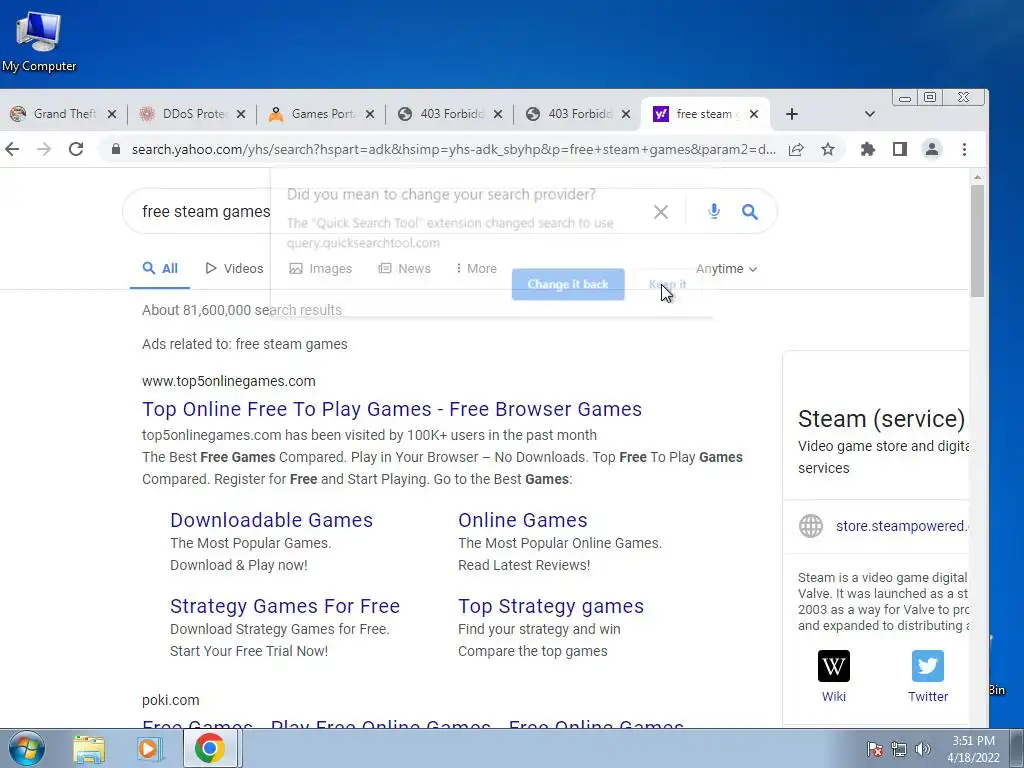This screenshot has width=1024, height=768.
Task: Open the volume speaker tray icon
Action: [922, 749]
